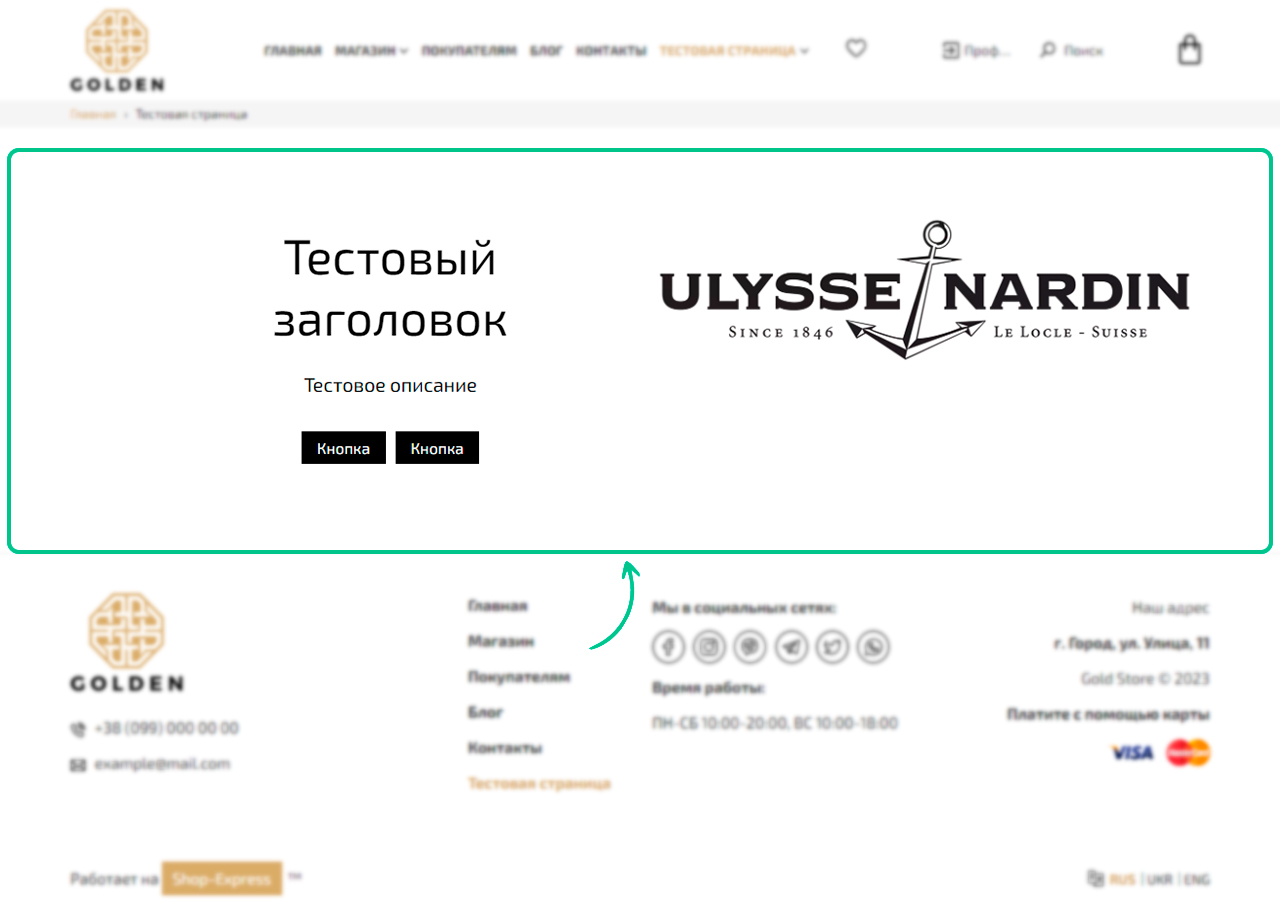The image size is (1280, 913).
Task: Click the search magnifier icon
Action: click(1047, 50)
